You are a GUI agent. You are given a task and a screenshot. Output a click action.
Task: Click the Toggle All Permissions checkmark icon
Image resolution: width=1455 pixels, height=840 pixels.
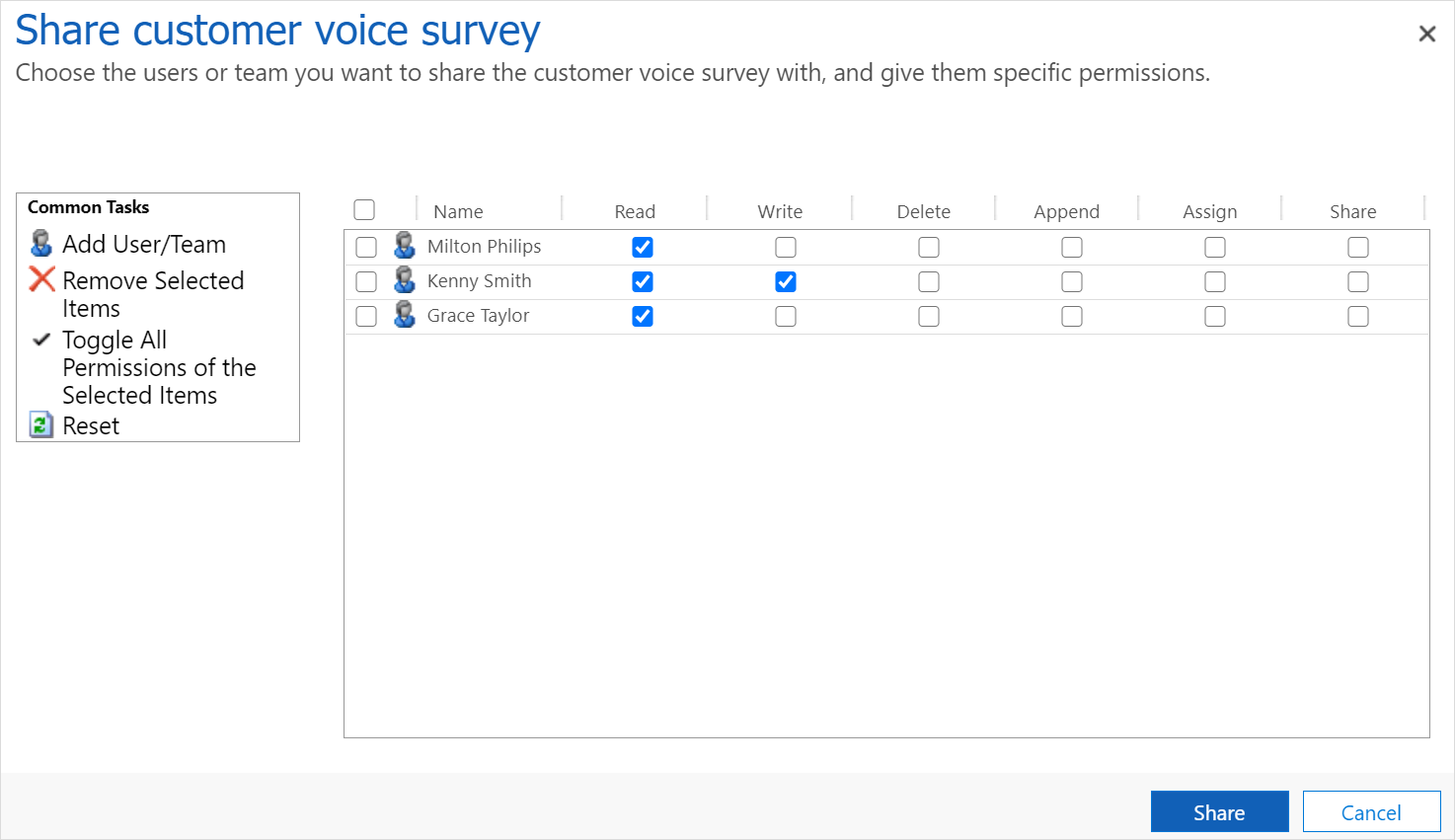tap(41, 340)
